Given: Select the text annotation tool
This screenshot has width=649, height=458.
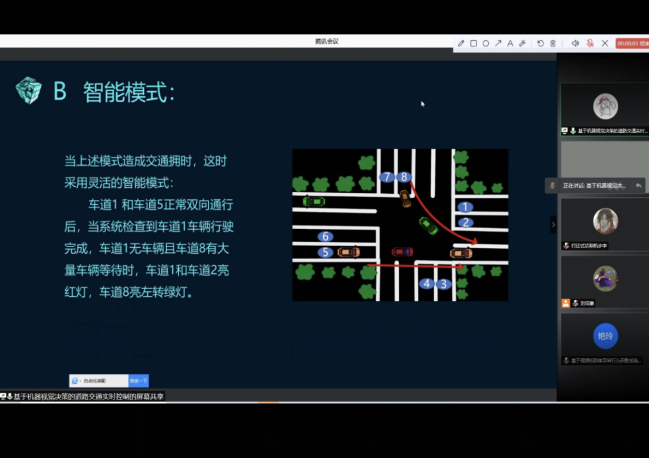Looking at the screenshot, I should tap(510, 43).
